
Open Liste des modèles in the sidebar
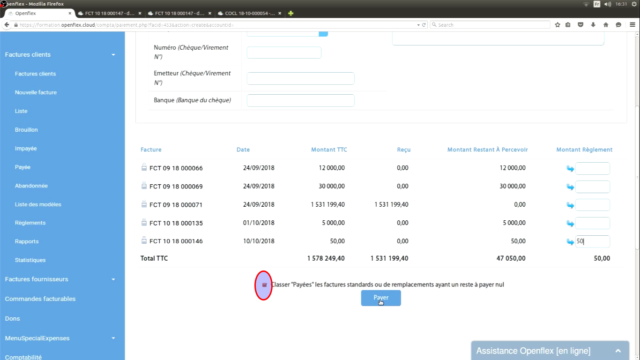pyautogui.click(x=38, y=204)
